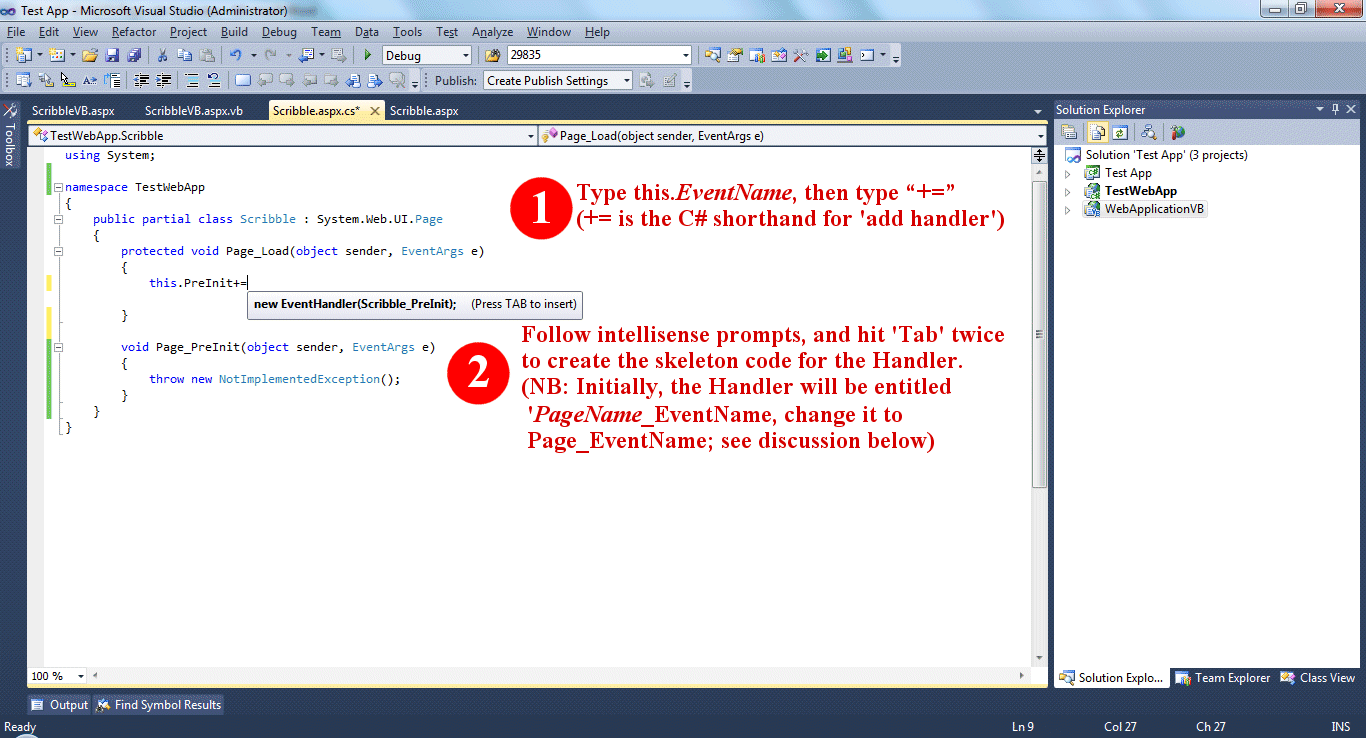This screenshot has height=738, width=1366.
Task: Select Solution 'Test App' (3 projects) row
Action: point(1156,155)
